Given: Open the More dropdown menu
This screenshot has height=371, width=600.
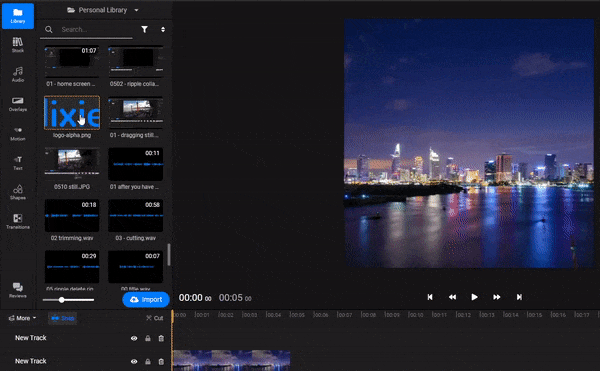Looking at the screenshot, I should coord(23,318).
